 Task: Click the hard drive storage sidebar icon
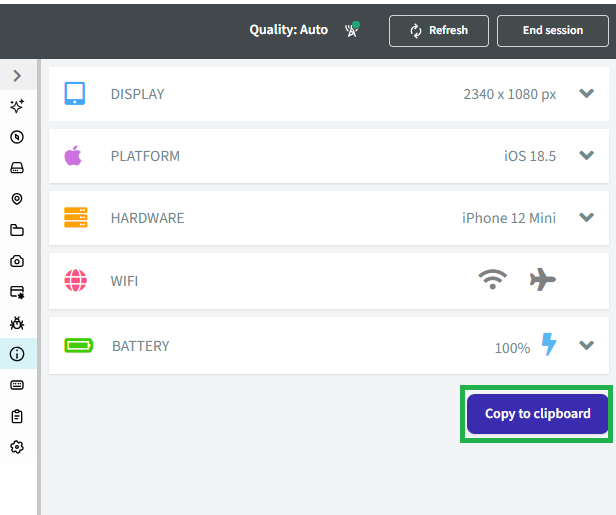[17, 168]
